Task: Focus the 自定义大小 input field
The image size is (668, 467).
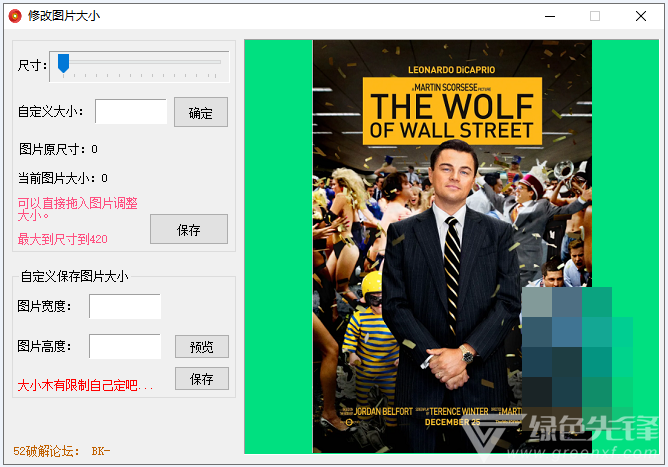Action: point(130,112)
